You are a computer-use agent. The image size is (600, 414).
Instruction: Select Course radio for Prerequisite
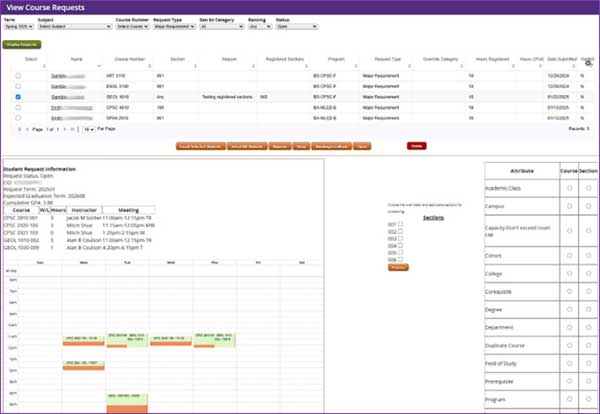point(569,381)
